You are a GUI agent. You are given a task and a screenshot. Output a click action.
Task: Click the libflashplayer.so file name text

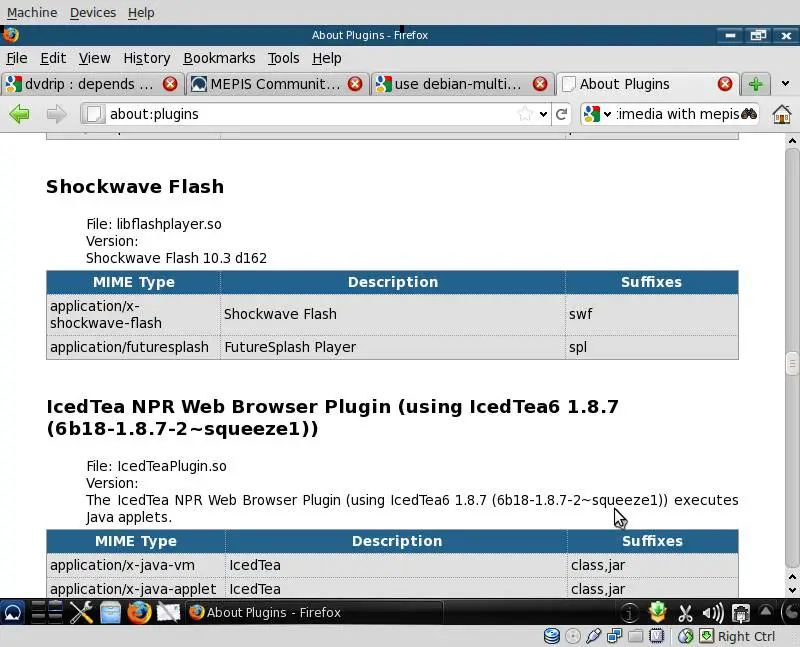click(169, 224)
